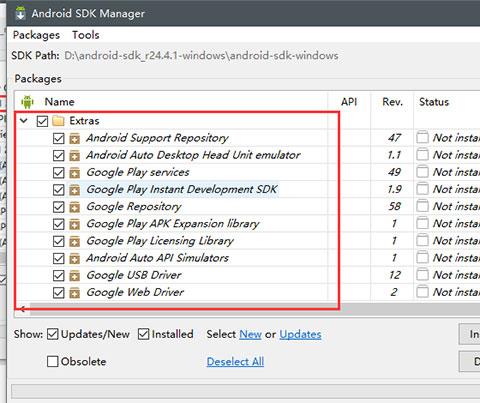Click the Android robot icon in Name header

27,102
